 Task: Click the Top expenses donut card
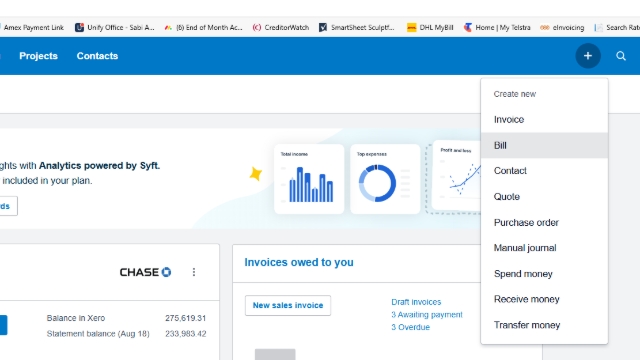(x=385, y=179)
